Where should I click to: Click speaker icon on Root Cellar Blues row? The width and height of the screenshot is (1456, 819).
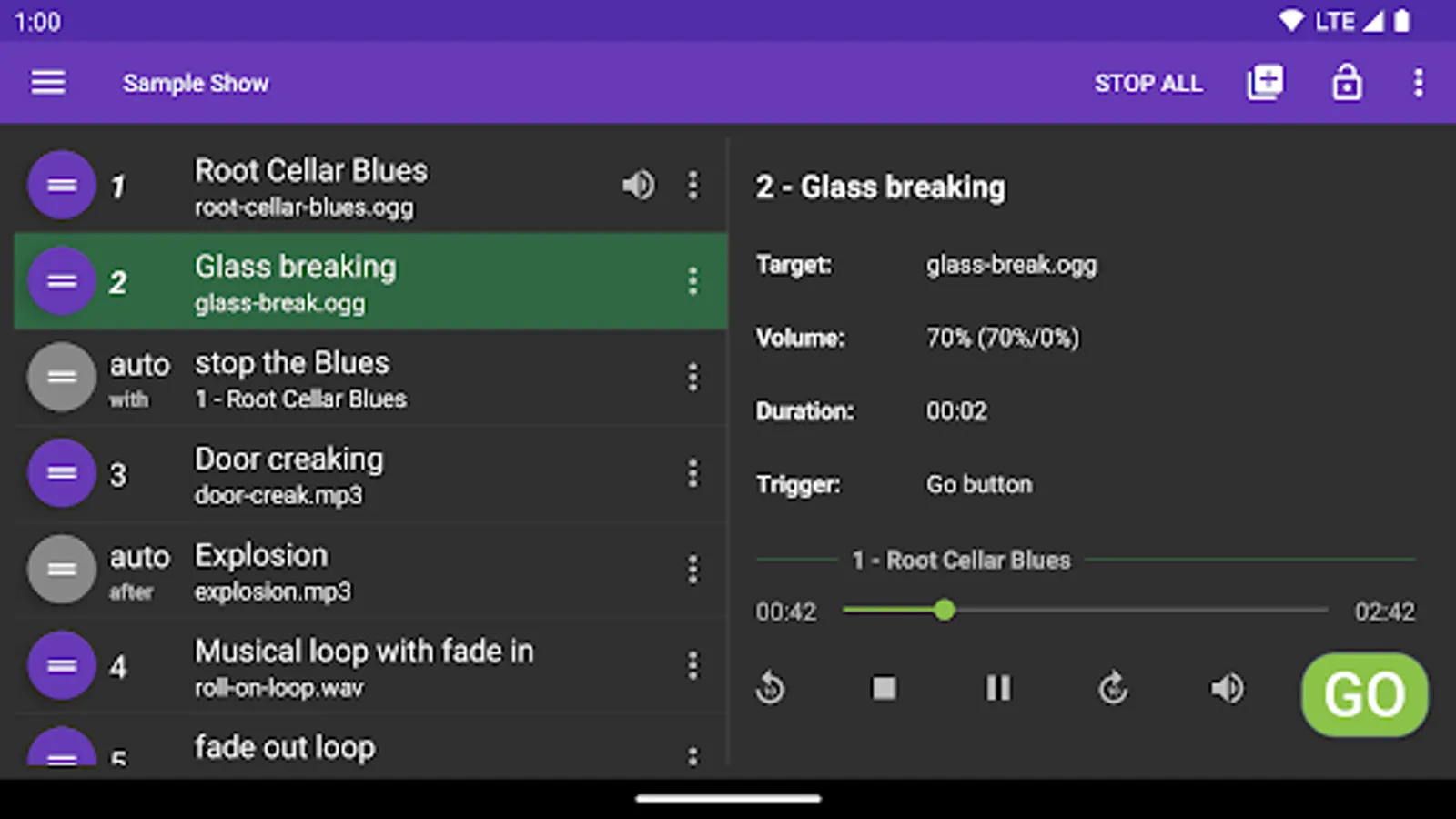click(x=638, y=185)
